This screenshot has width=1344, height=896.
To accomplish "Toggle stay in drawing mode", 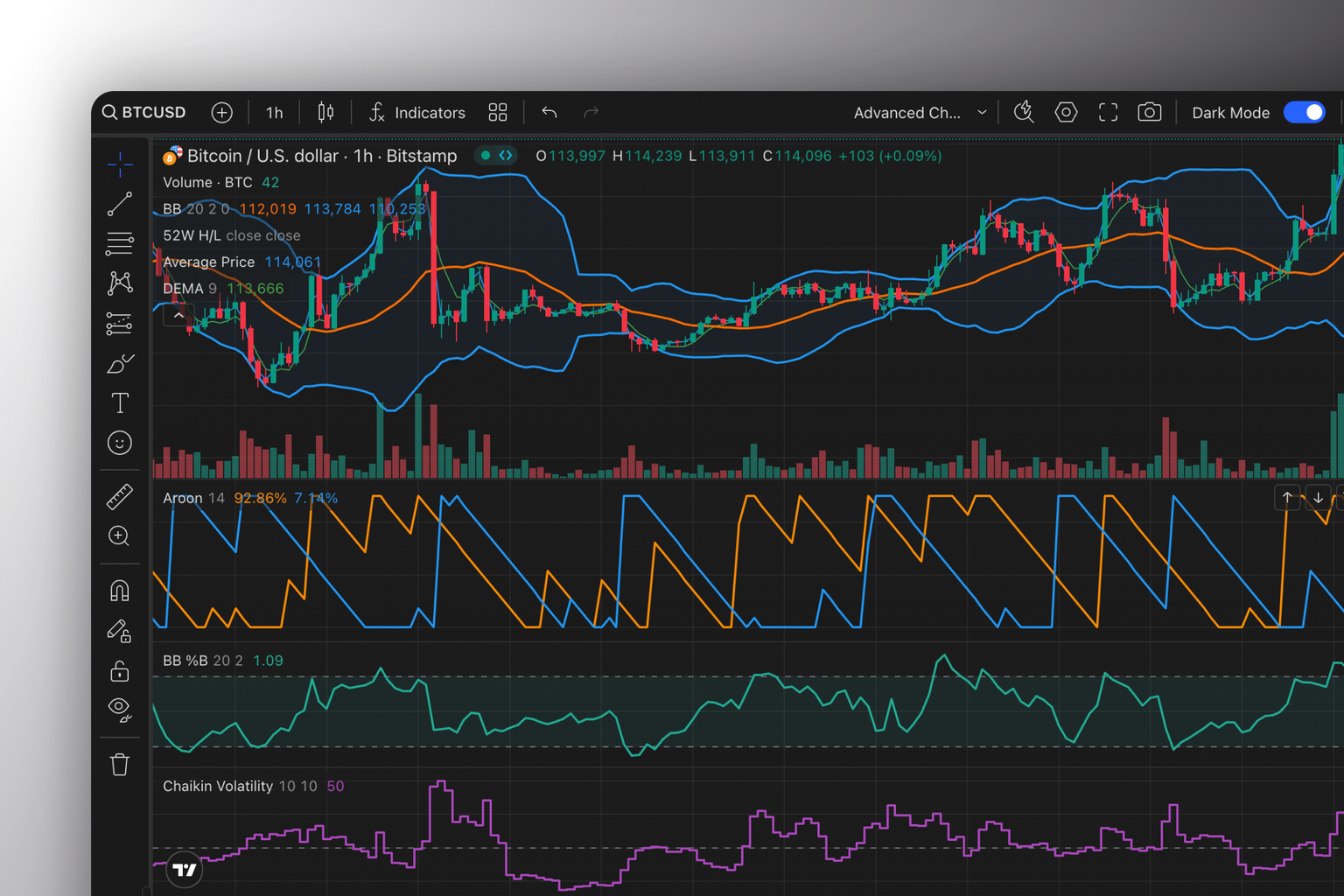I will pos(120,631).
